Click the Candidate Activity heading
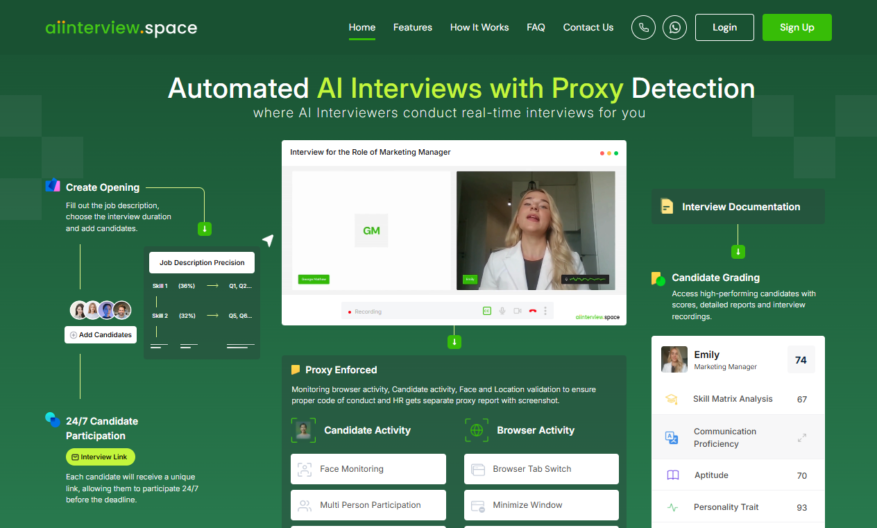Viewport: 877px width, 528px height. 367,430
